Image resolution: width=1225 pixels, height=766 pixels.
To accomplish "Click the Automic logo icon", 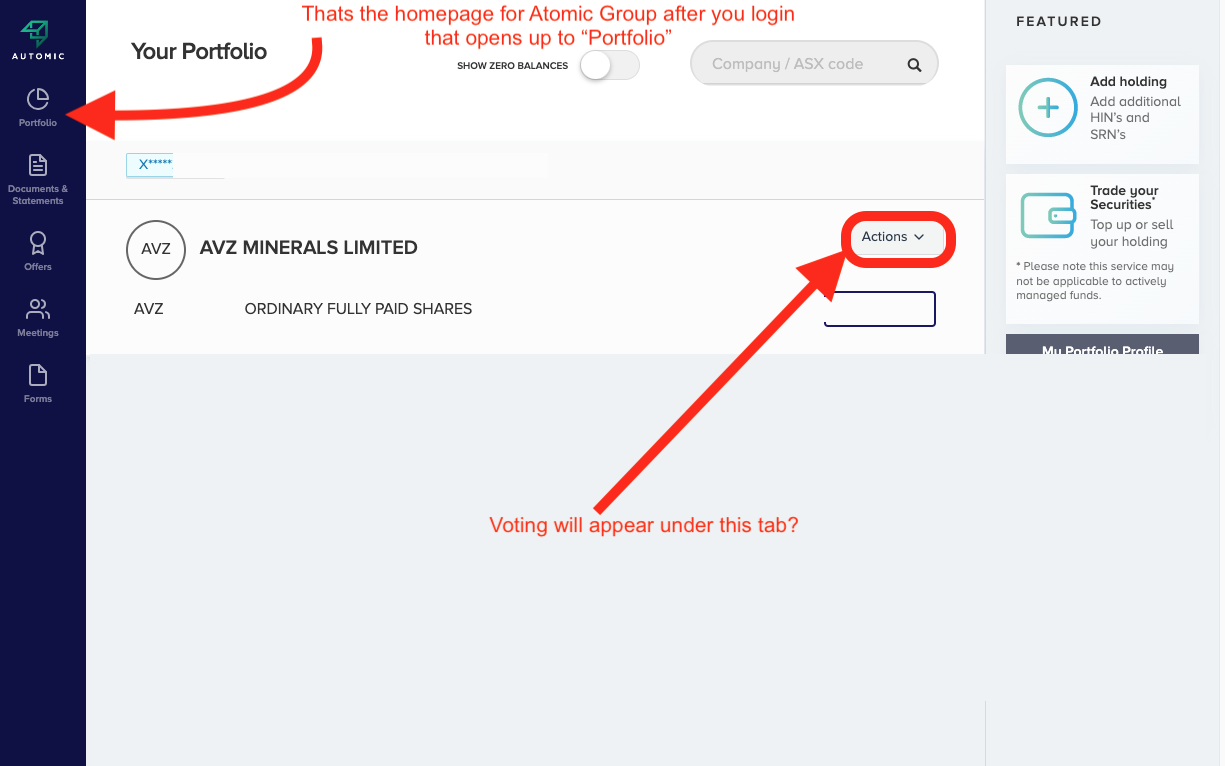I will (x=36, y=32).
